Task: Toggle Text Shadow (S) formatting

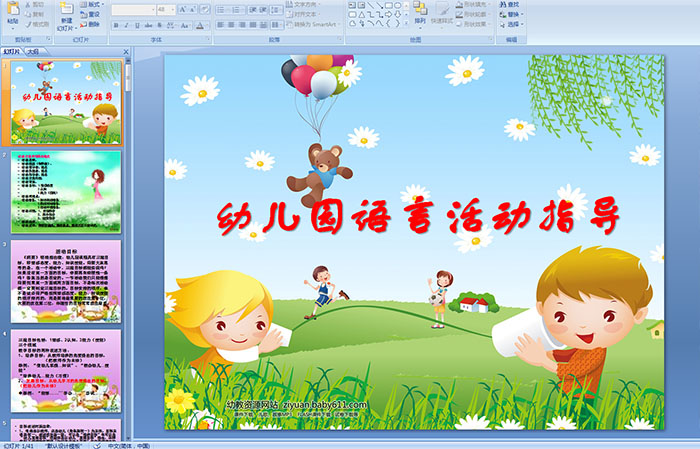Action: (159, 25)
